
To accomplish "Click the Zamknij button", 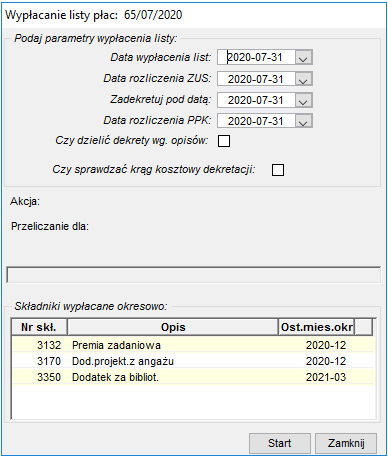I will (x=346, y=443).
